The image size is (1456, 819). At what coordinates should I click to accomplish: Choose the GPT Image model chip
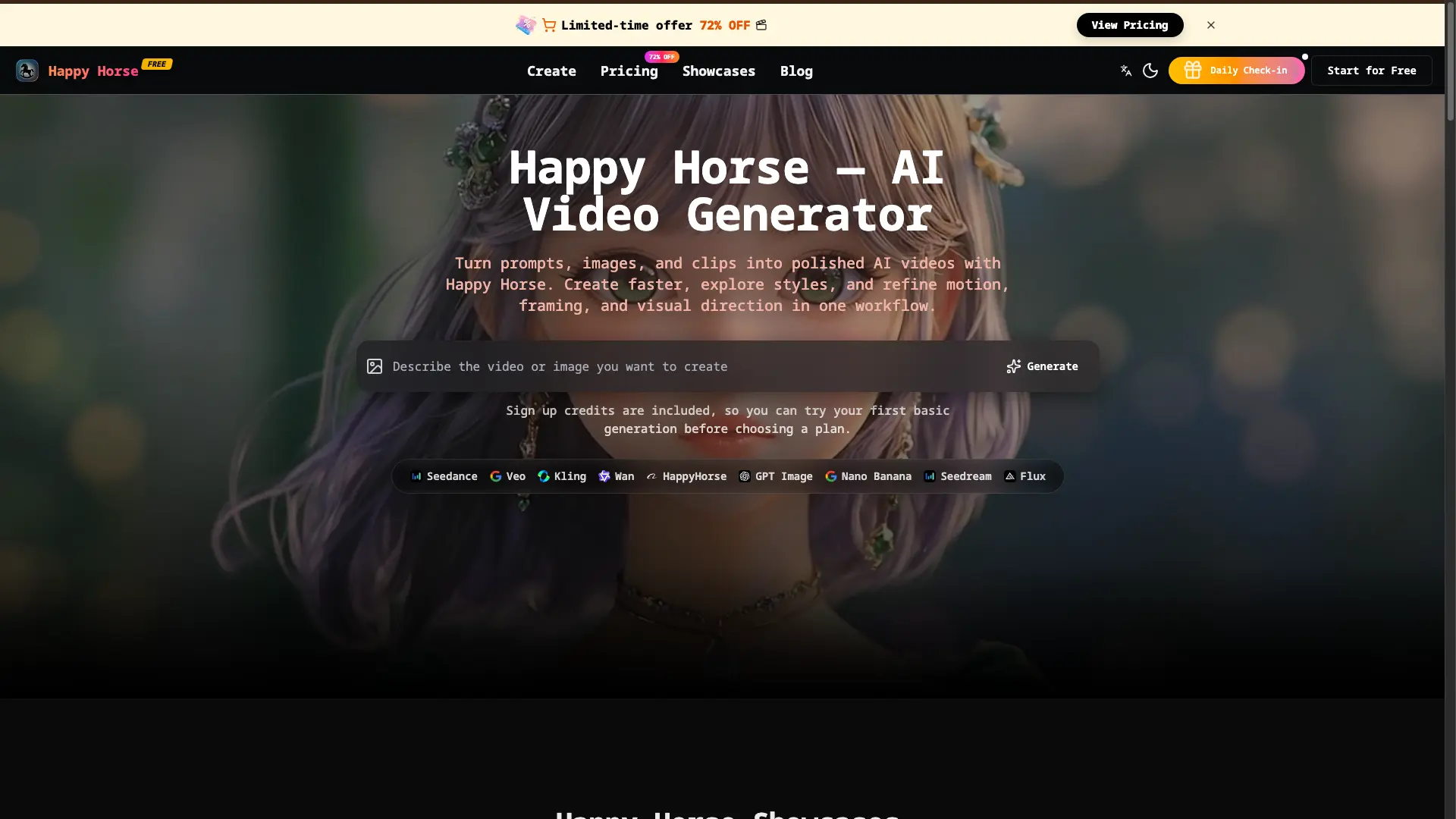pyautogui.click(x=776, y=476)
